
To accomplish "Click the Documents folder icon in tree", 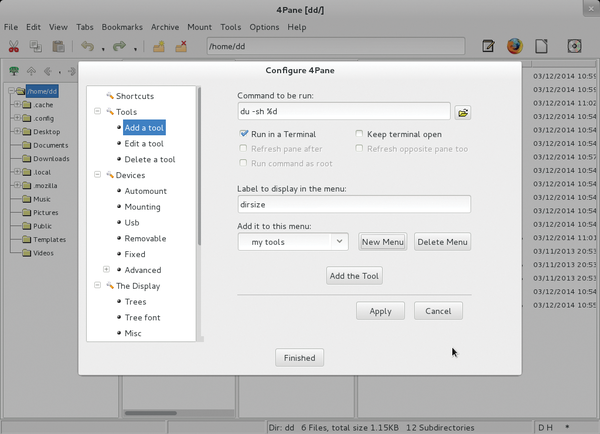I will tap(26, 145).
